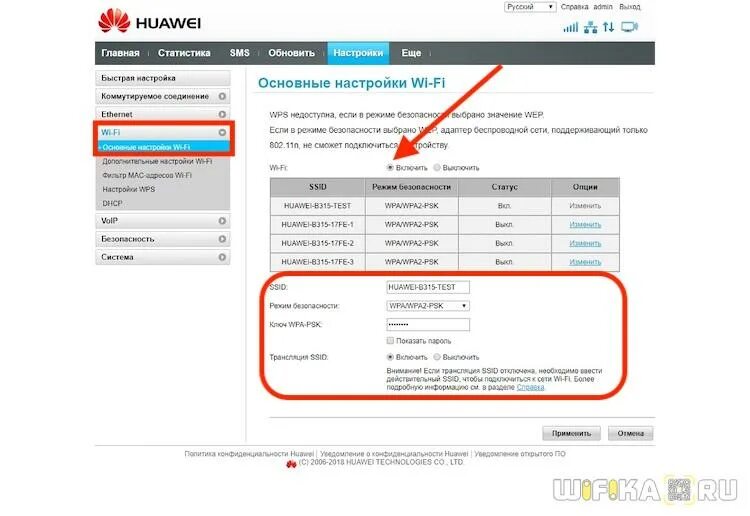Click the Режим безопасности column header

(411, 187)
